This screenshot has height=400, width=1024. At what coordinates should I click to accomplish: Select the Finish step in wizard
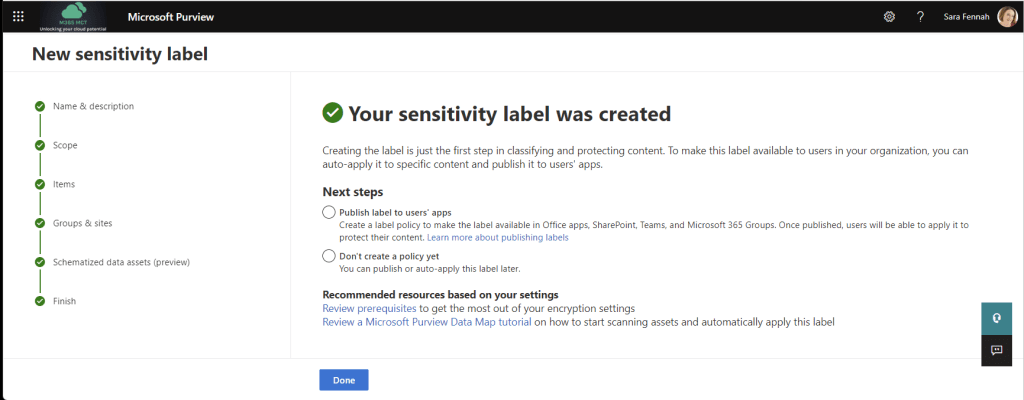(x=65, y=301)
